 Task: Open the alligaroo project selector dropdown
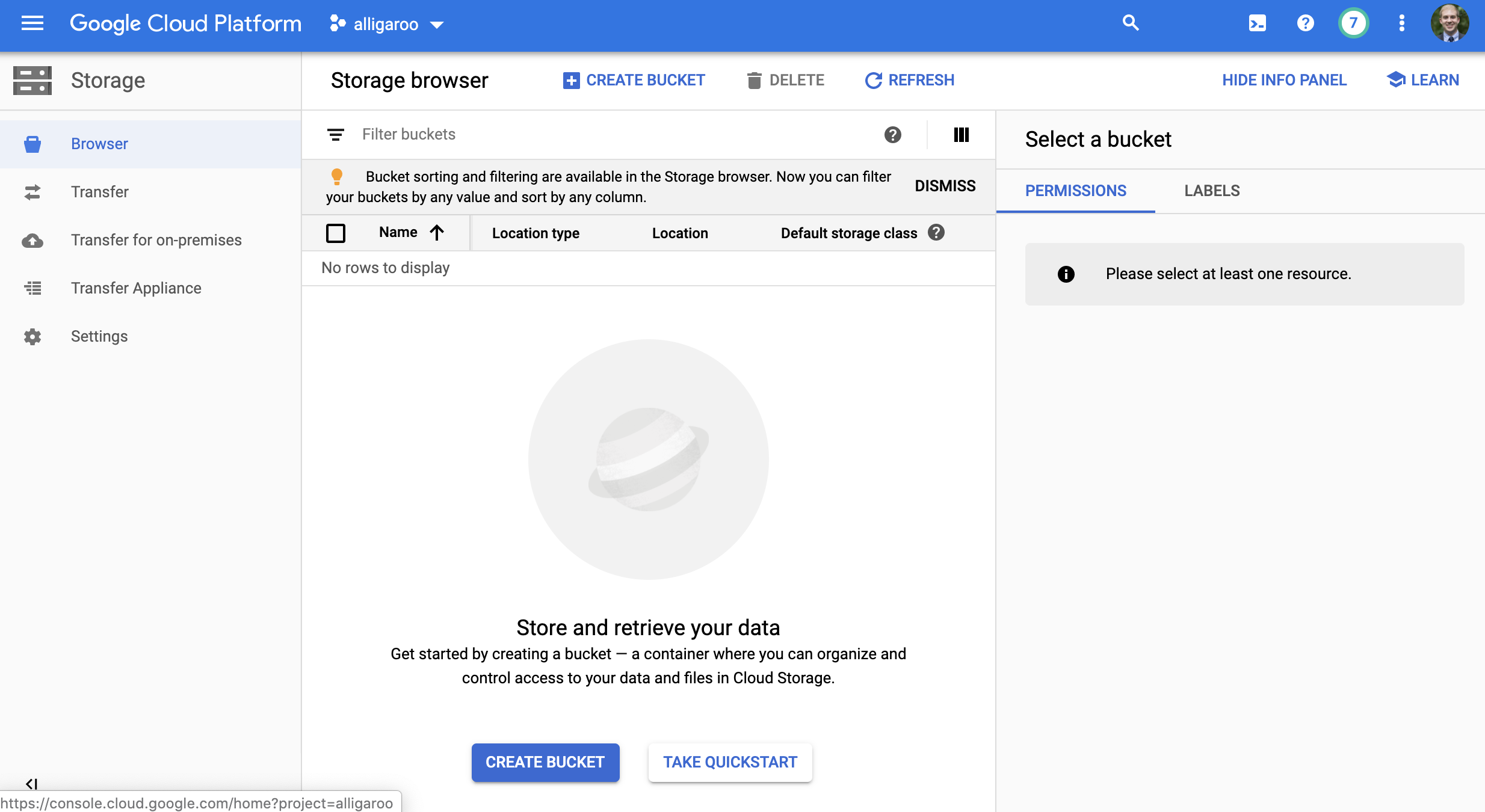click(386, 24)
